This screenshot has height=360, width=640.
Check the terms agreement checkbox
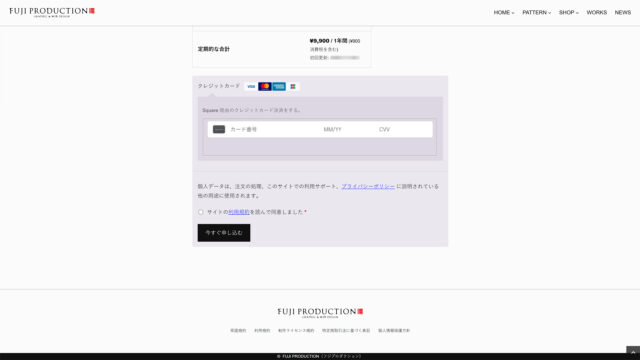(x=200, y=212)
